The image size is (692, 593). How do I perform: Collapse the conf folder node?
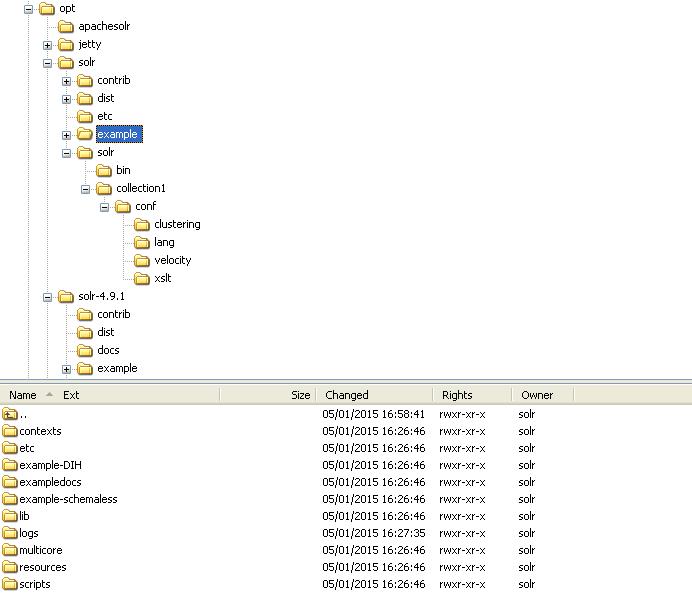pos(105,207)
